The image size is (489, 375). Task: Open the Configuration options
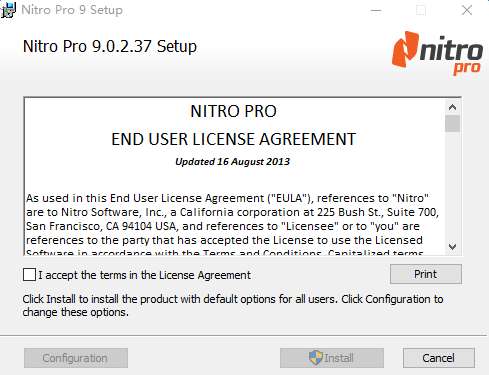point(76,358)
